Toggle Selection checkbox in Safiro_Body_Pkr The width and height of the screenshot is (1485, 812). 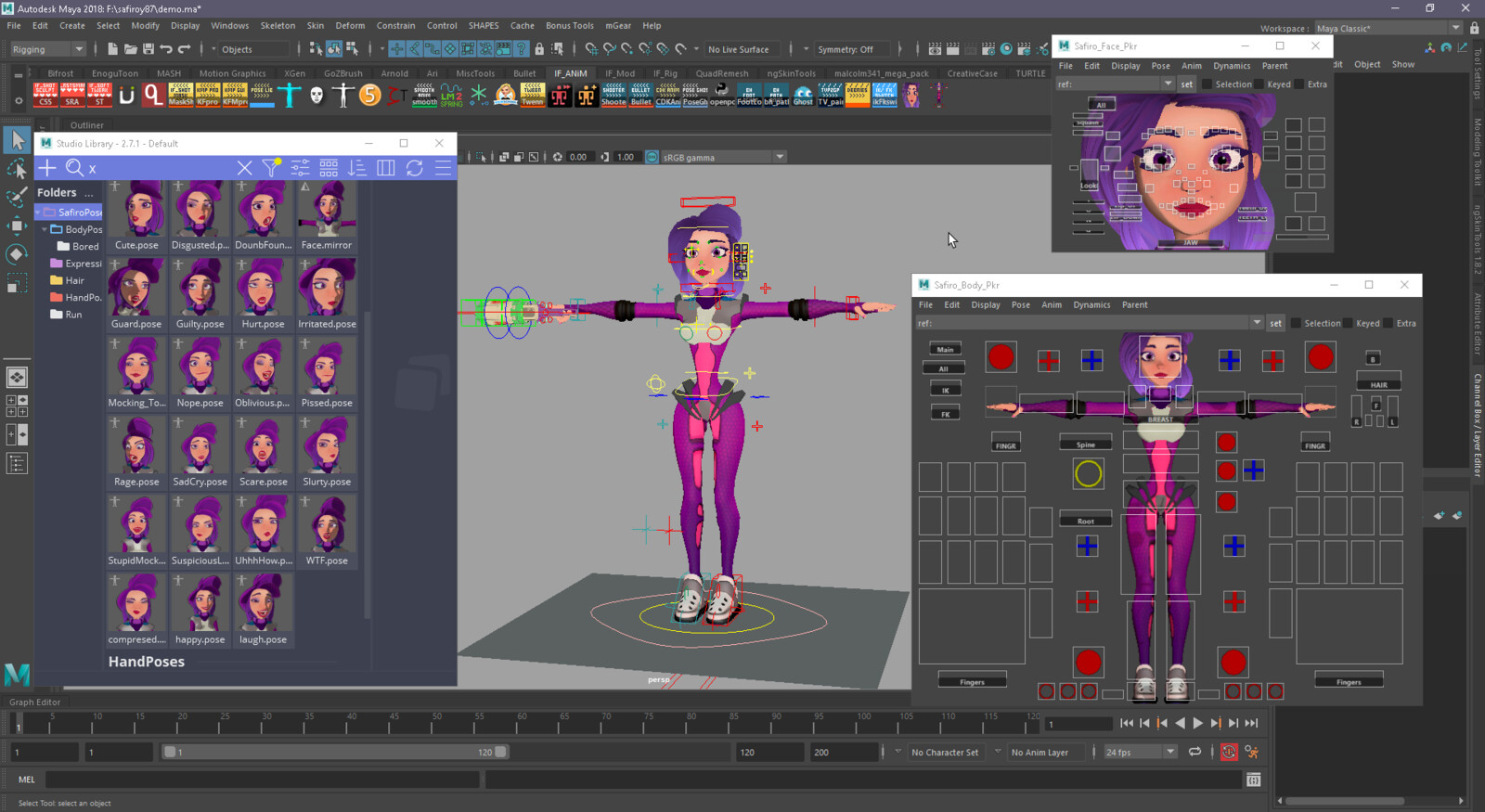click(1296, 323)
